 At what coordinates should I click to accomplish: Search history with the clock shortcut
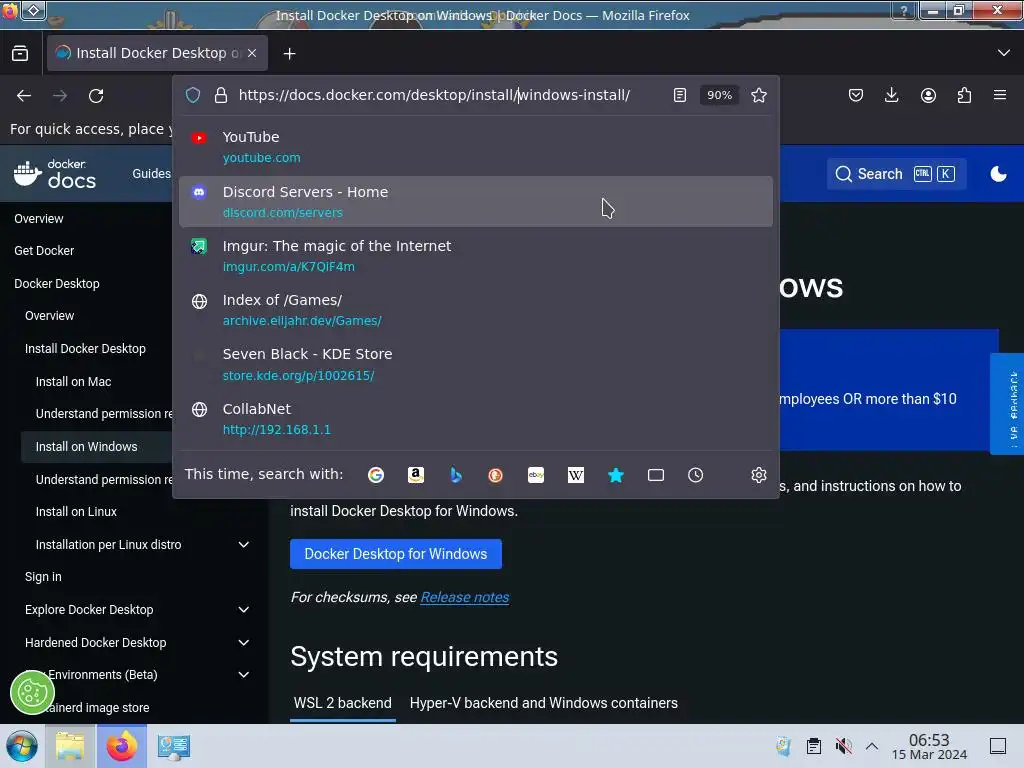[x=696, y=475]
